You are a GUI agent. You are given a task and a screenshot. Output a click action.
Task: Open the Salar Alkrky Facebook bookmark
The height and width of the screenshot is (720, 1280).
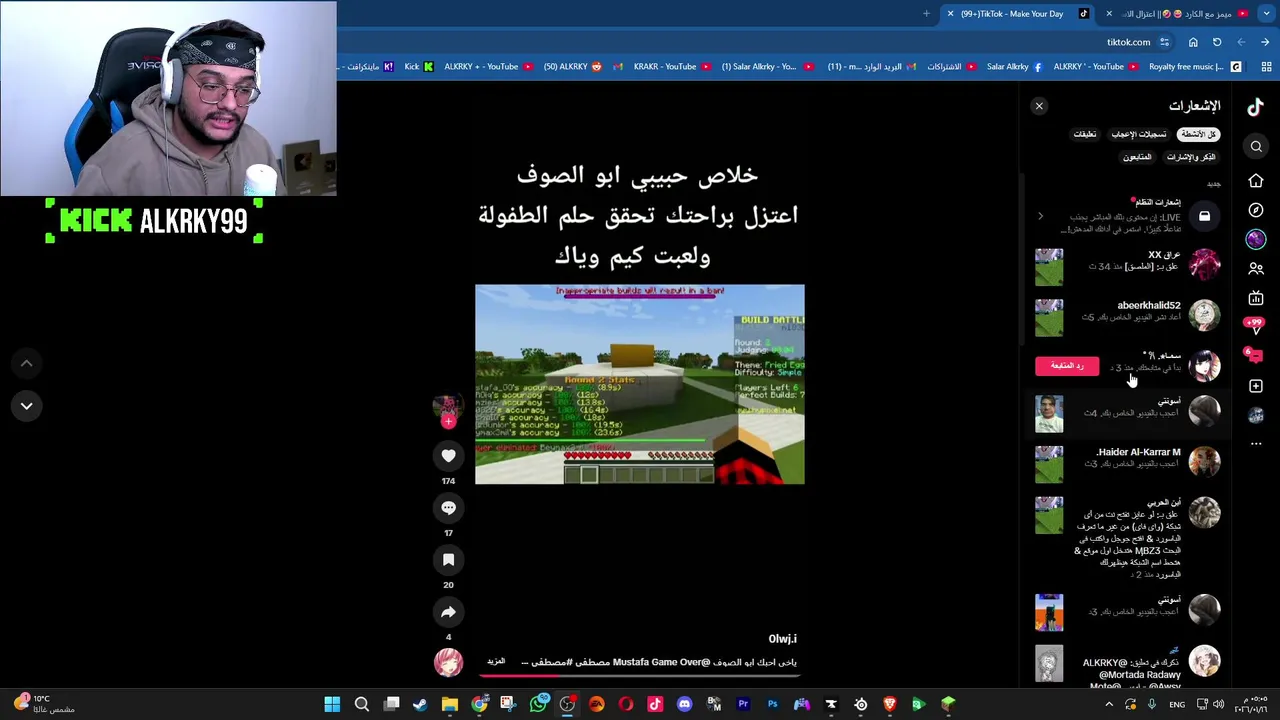(1014, 67)
